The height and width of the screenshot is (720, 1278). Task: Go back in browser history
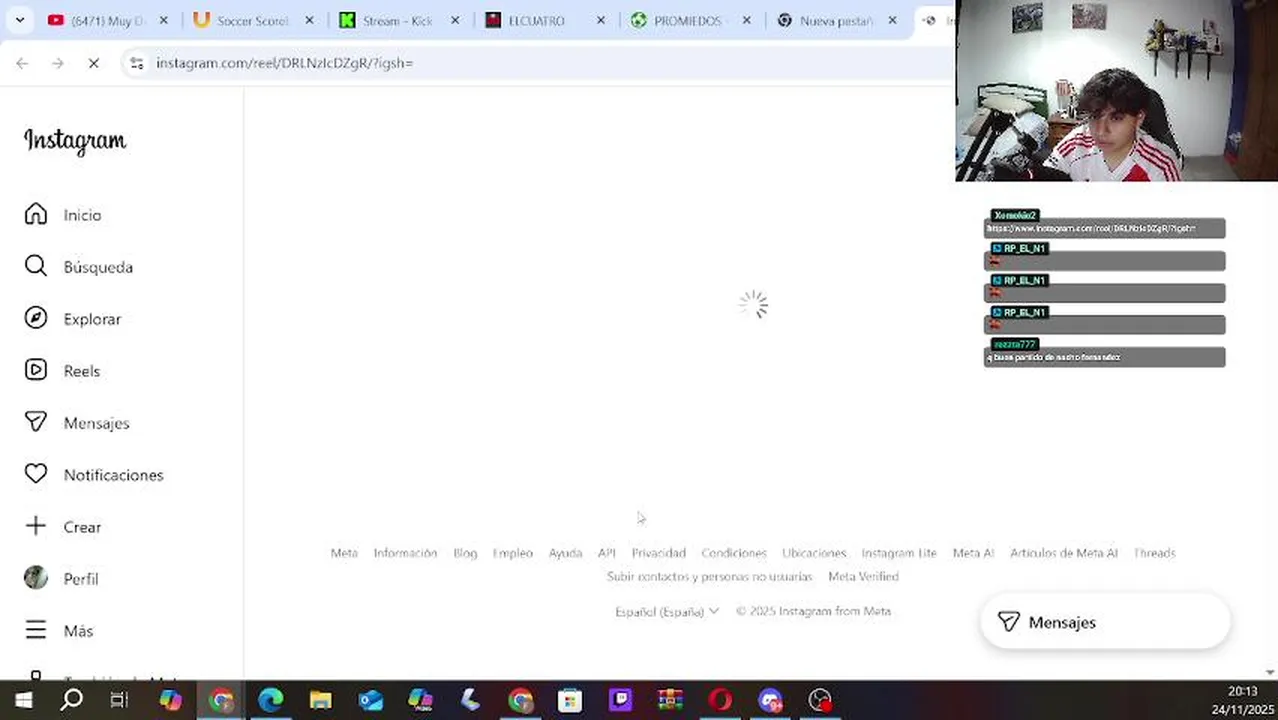point(22,63)
